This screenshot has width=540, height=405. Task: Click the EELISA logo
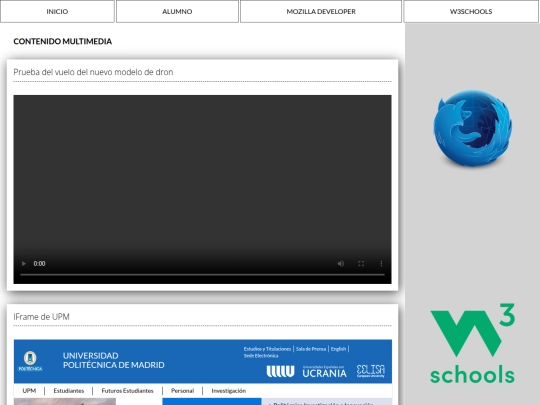[371, 371]
